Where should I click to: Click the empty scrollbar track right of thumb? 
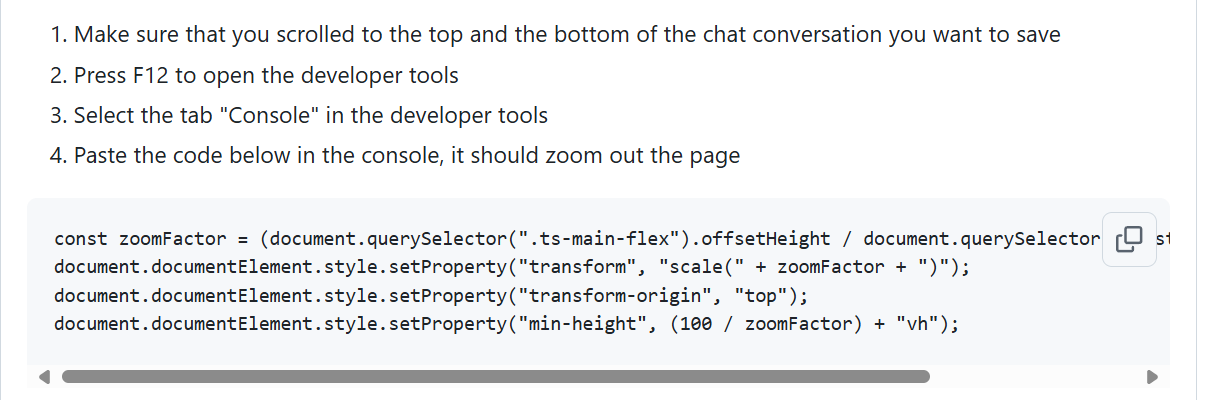[1035, 377]
